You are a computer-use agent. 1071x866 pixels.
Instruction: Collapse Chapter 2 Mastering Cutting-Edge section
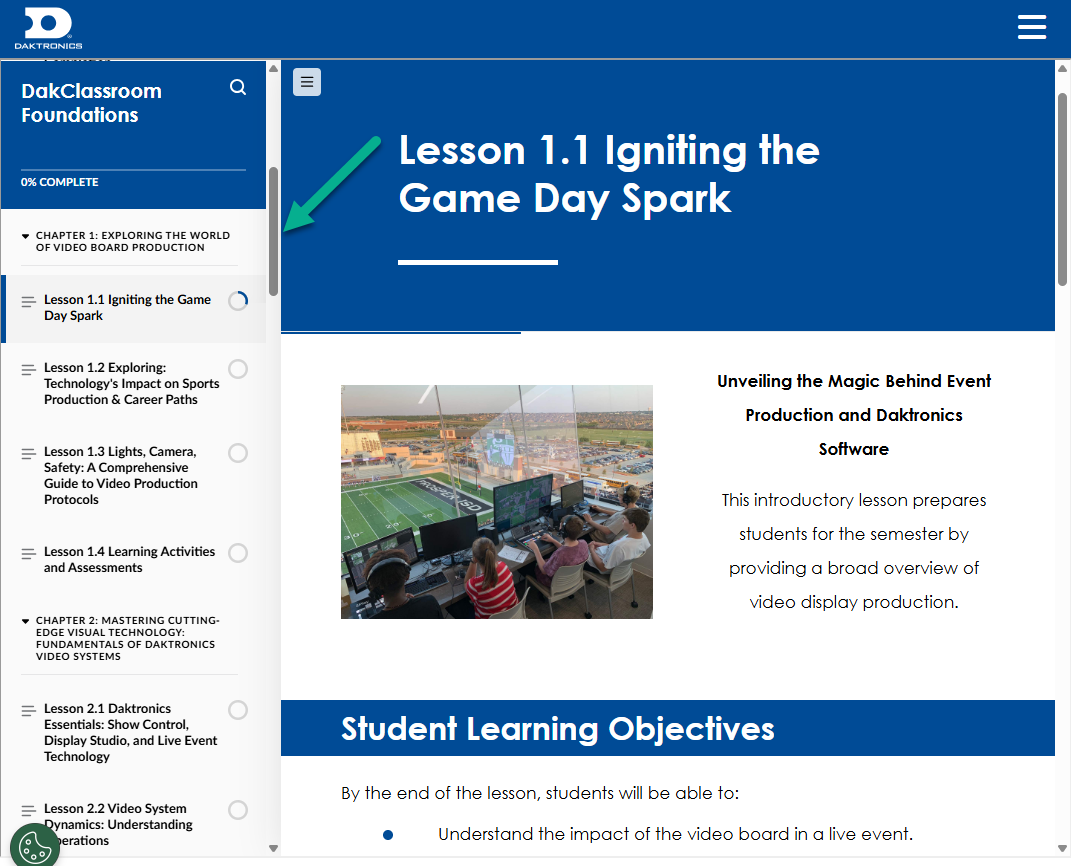(x=26, y=621)
